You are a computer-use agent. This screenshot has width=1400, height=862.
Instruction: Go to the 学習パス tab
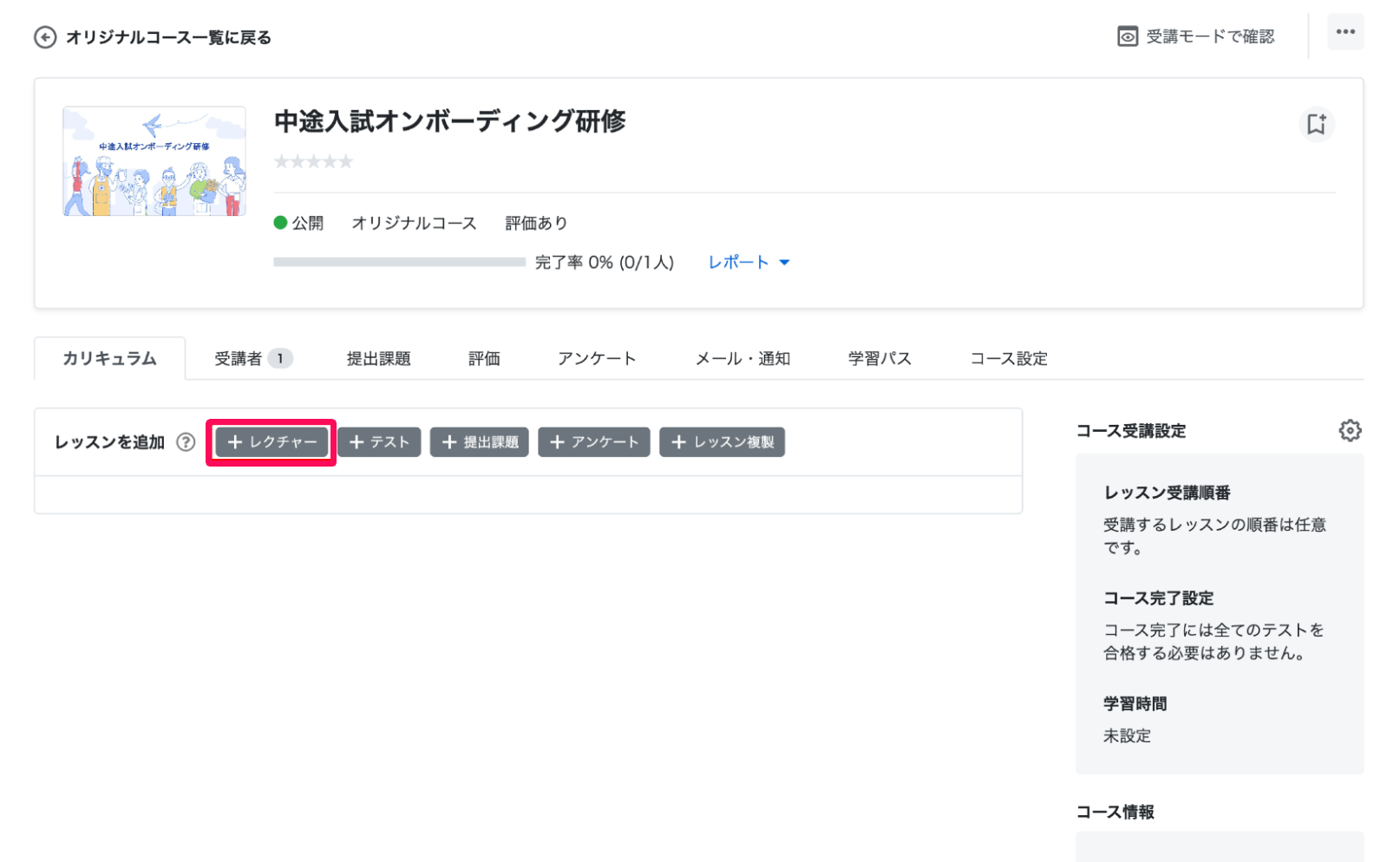pos(880,358)
